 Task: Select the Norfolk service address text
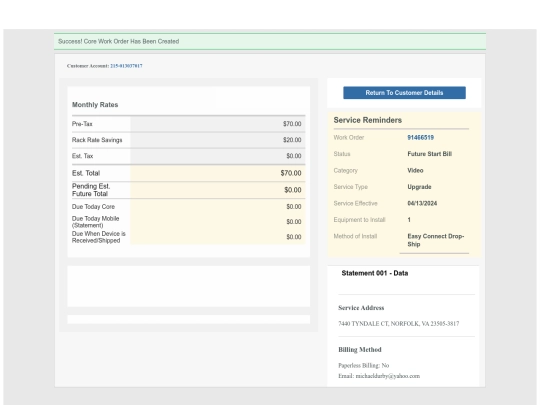398,323
